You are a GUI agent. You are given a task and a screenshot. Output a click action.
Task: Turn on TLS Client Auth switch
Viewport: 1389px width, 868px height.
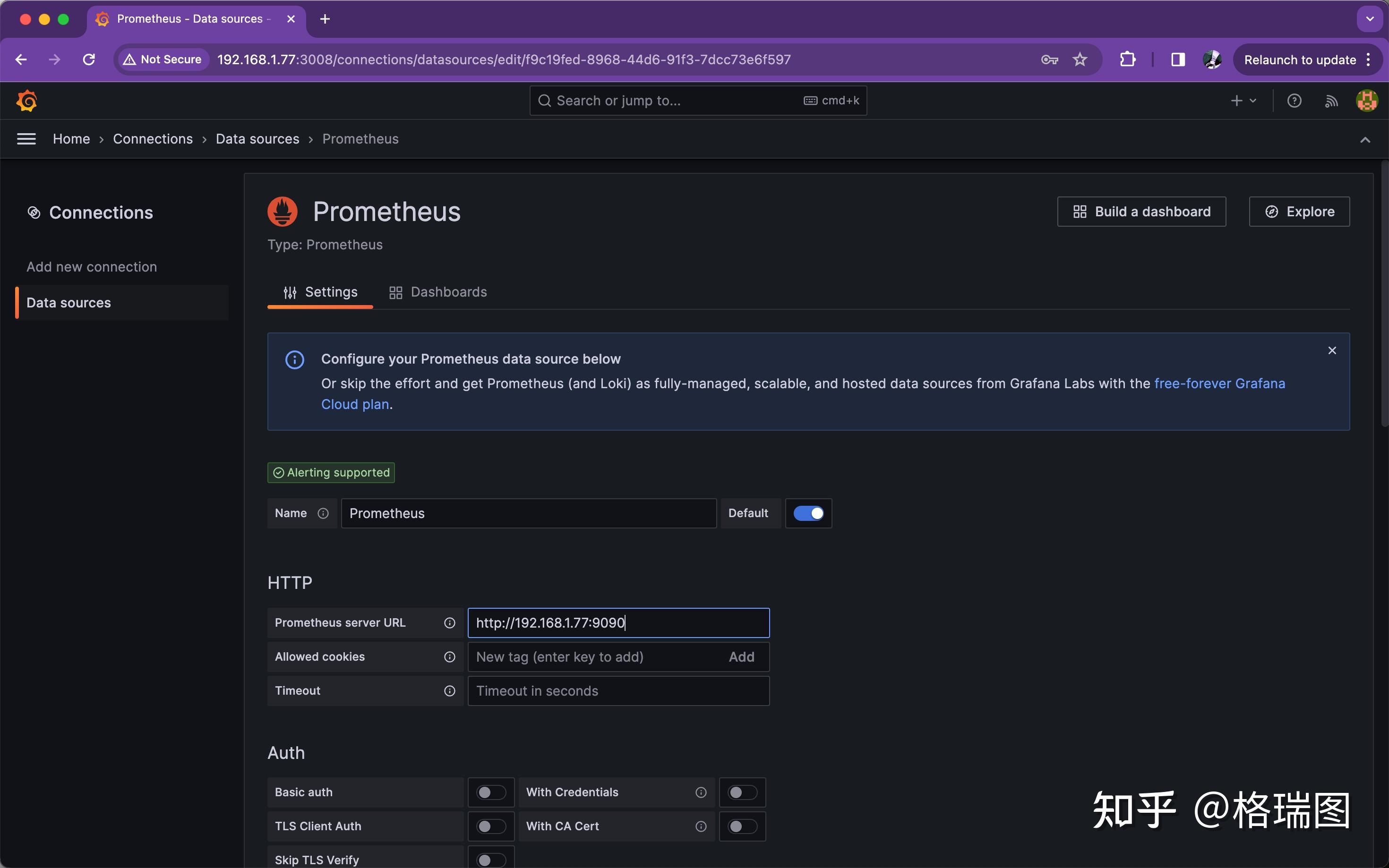coord(491,826)
